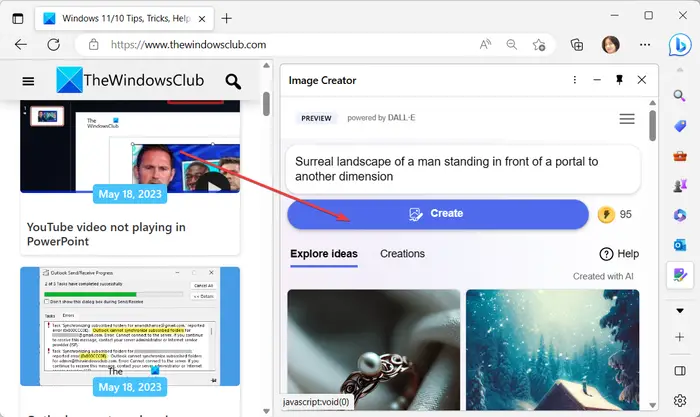Open sidebar Outlook icon
The height and width of the screenshot is (417, 700).
679,245
